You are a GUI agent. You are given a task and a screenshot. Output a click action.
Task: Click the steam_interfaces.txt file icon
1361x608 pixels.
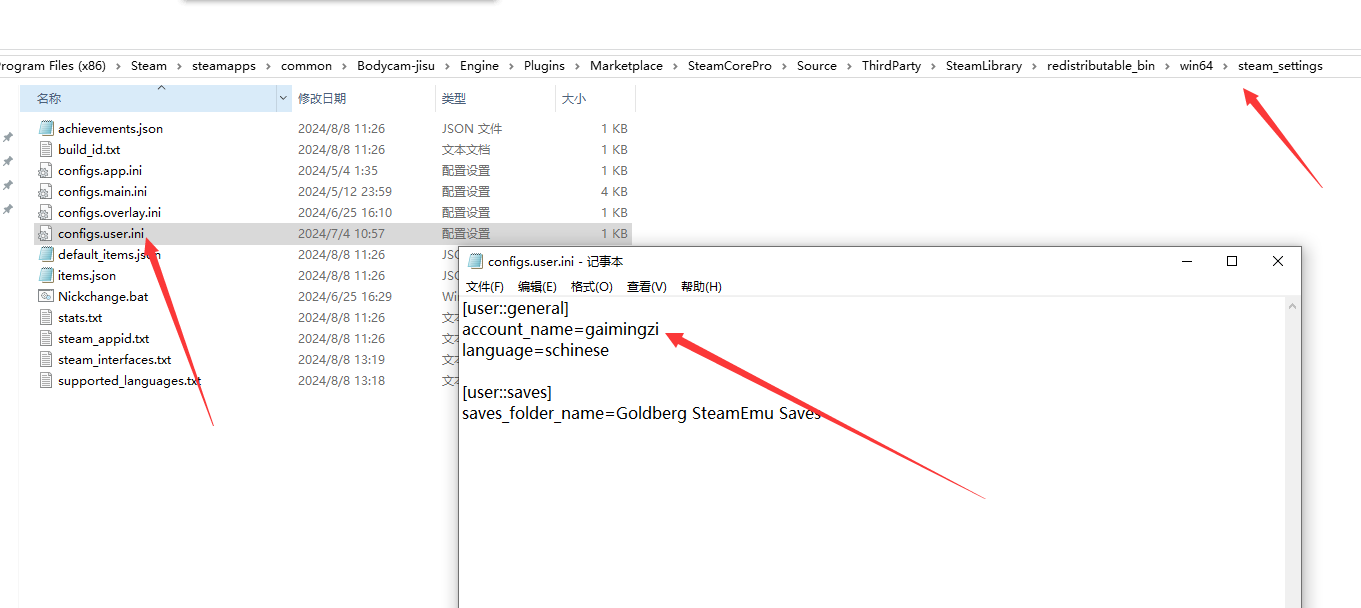45,359
